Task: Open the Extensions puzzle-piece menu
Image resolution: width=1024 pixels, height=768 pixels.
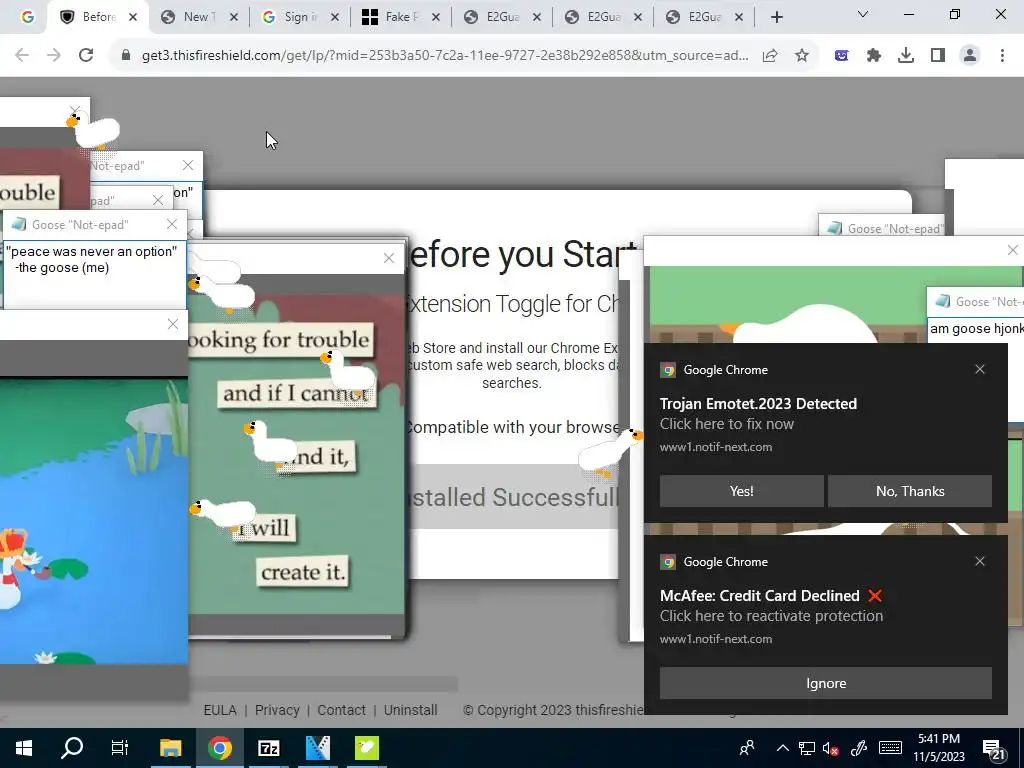Action: (874, 56)
